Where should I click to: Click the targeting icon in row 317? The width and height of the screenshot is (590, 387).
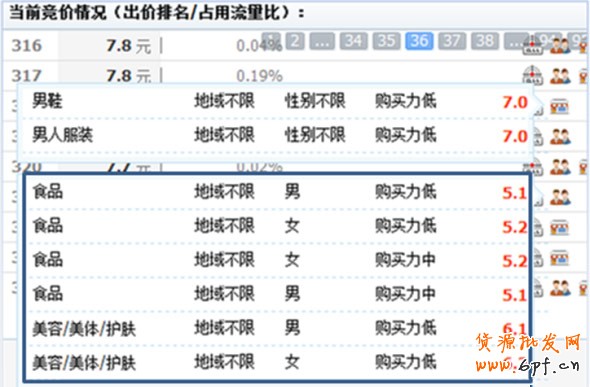533,76
